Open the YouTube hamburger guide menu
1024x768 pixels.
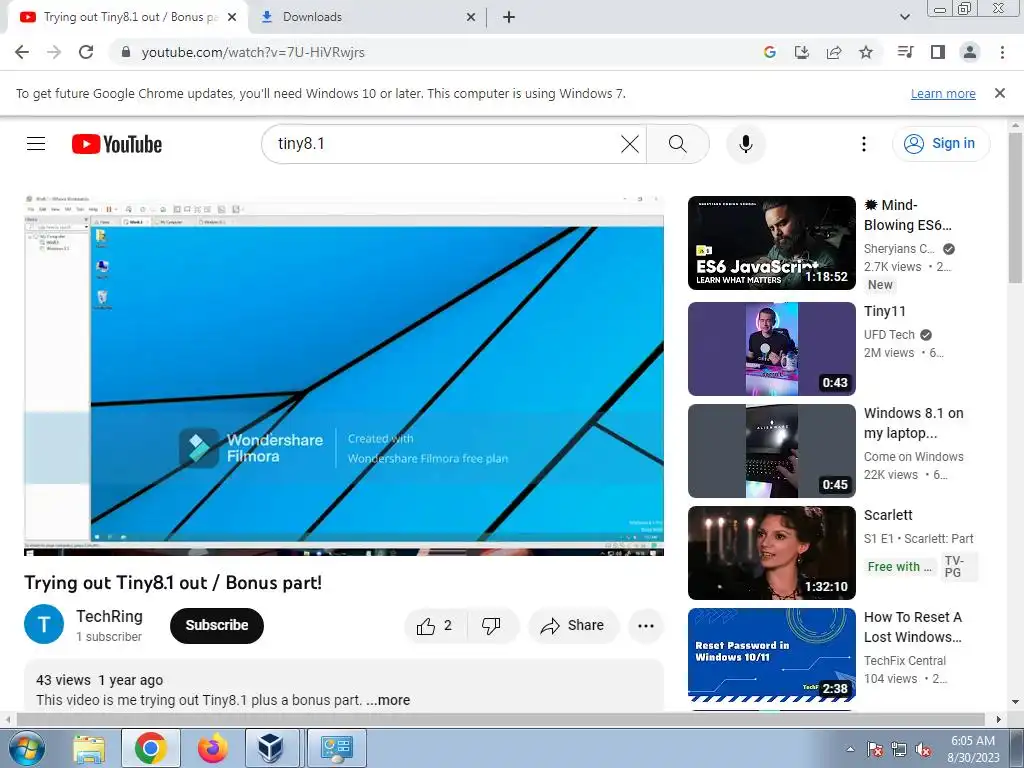pos(36,144)
